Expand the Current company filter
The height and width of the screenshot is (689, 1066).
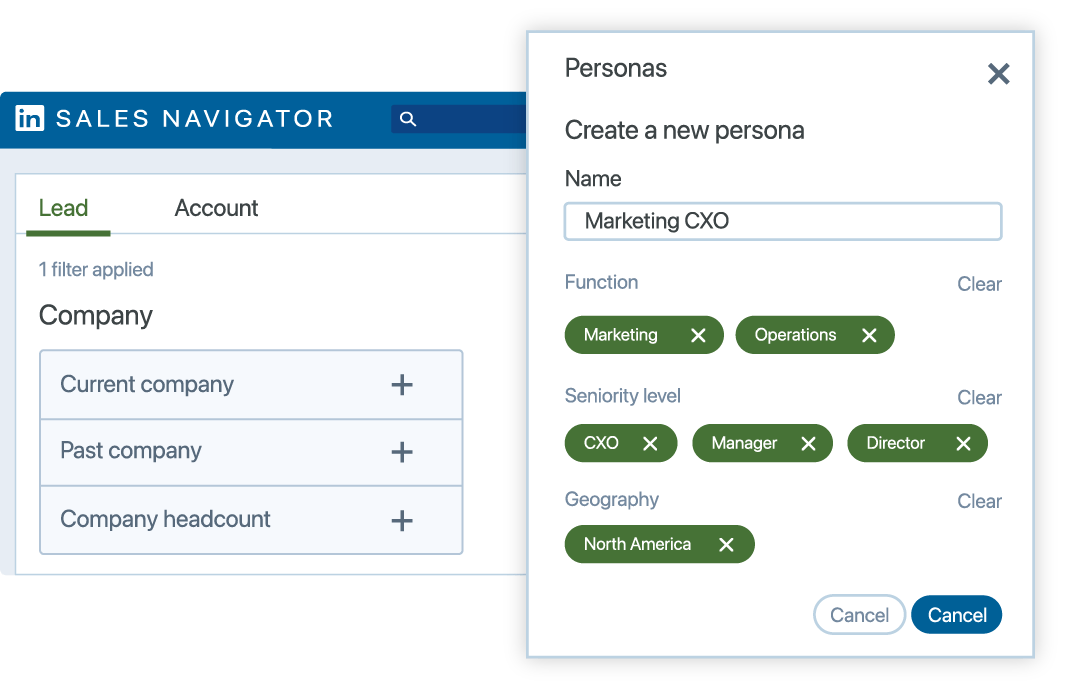click(402, 384)
